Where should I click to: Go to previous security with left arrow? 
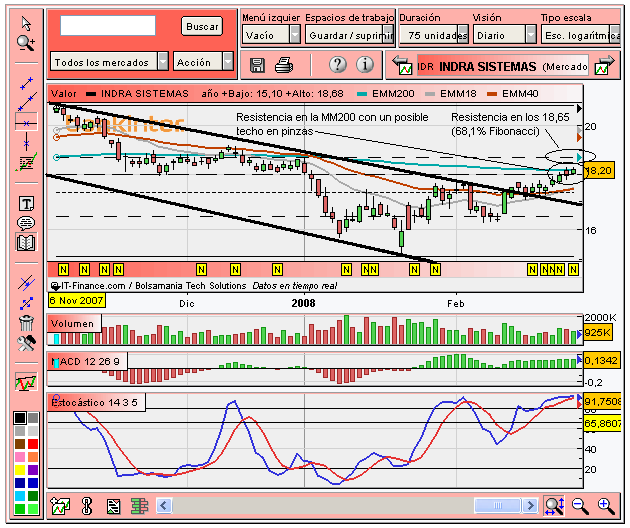[402, 66]
